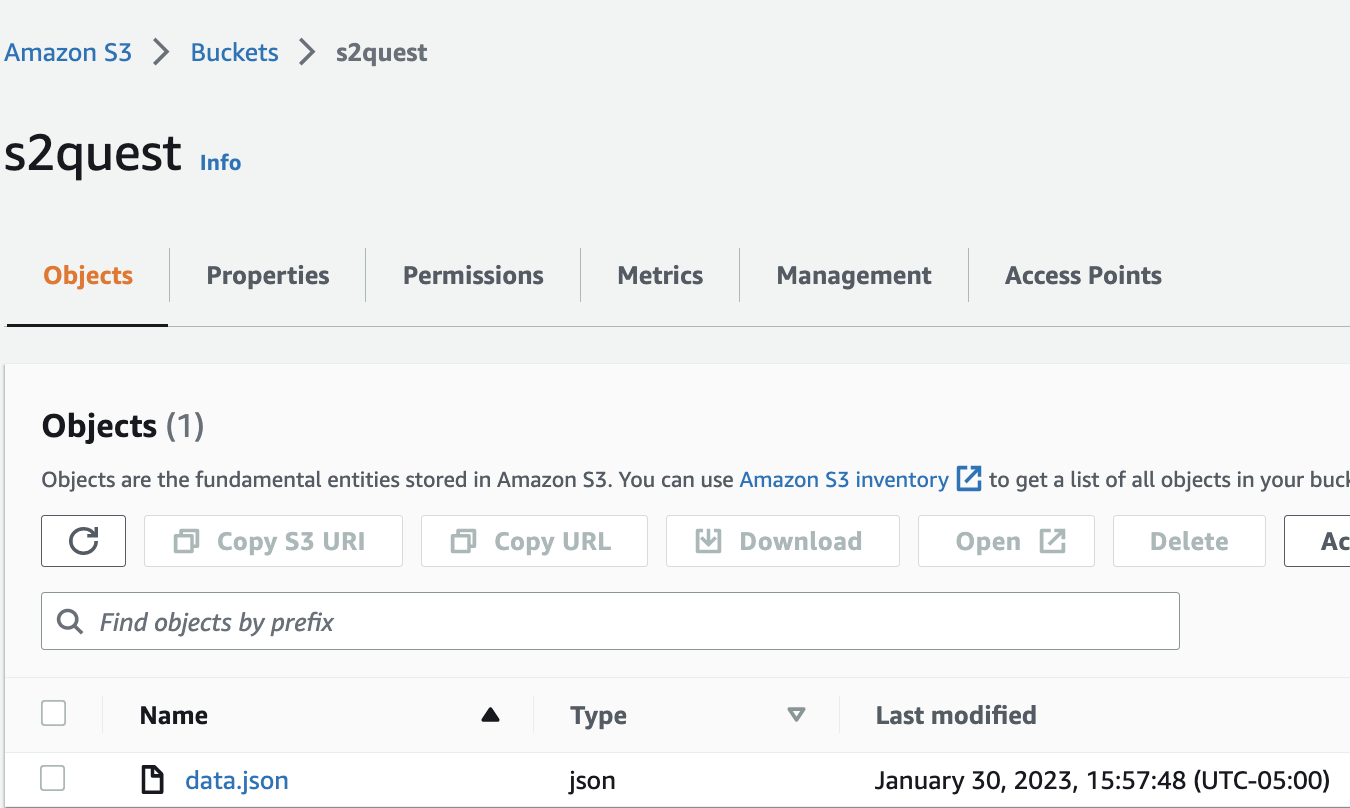
Task: Click the search magnifier icon in prefix field
Action: coord(70,622)
